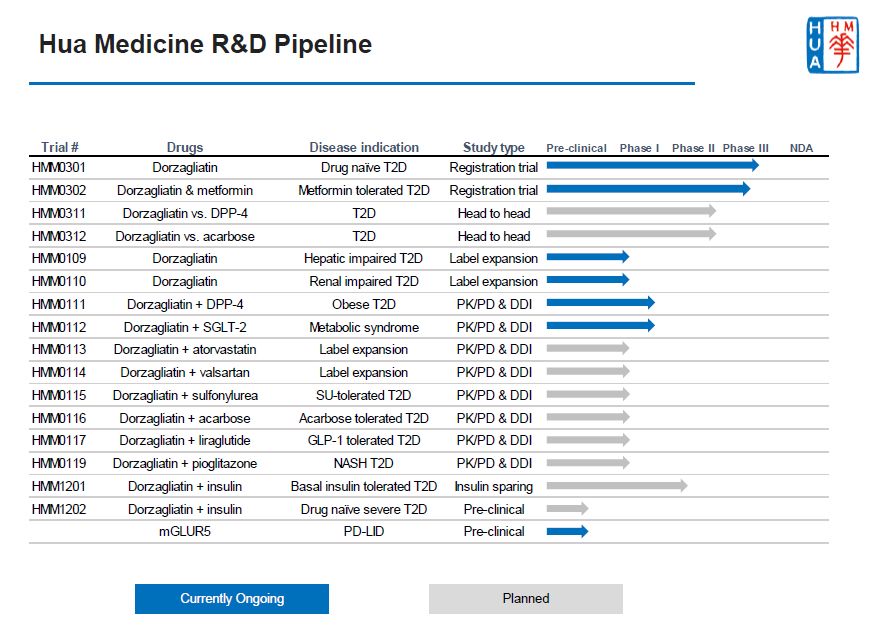Select the 'Disease indication' column header
883x630 pixels.
coord(364,148)
